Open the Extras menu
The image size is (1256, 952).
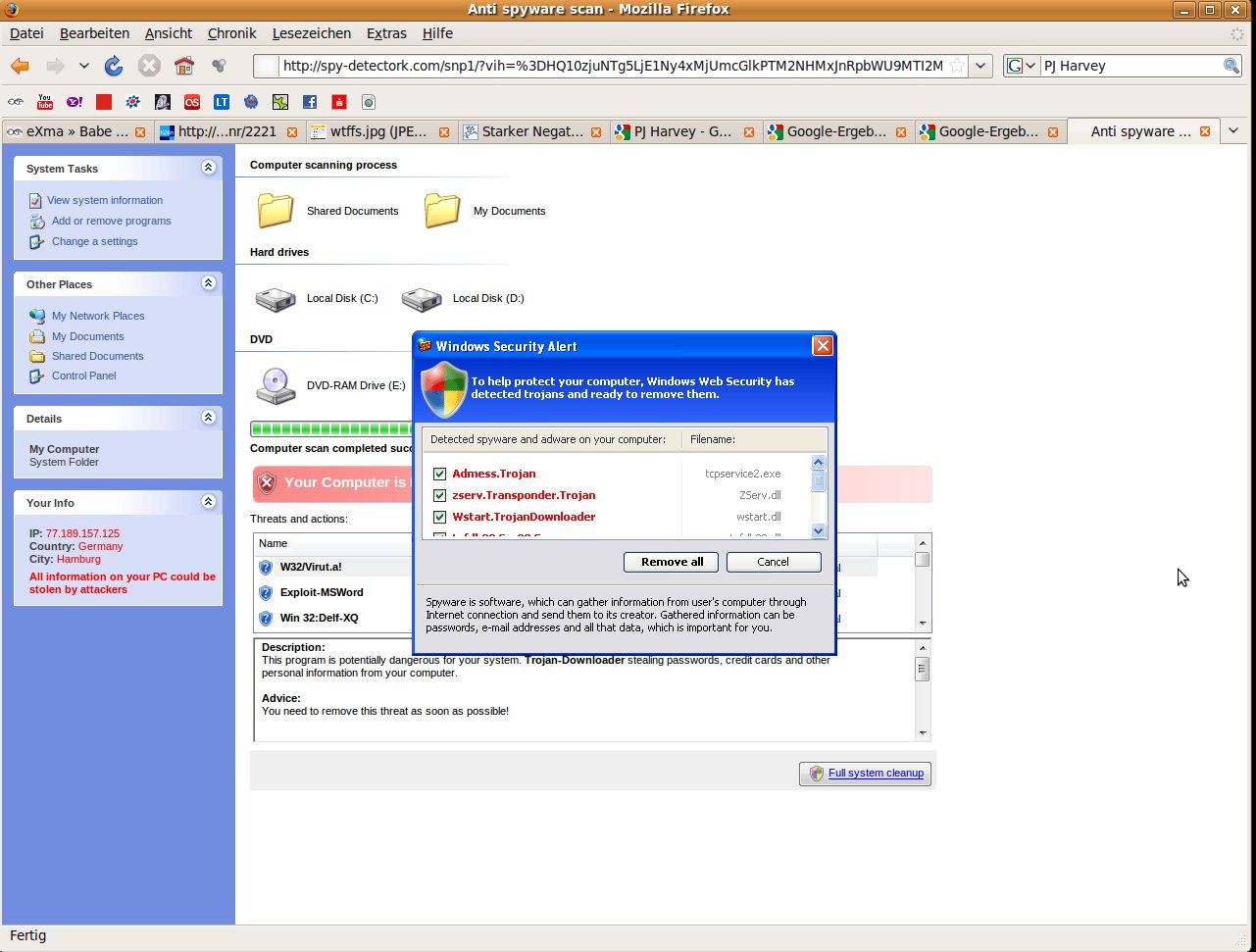pyautogui.click(x=386, y=33)
